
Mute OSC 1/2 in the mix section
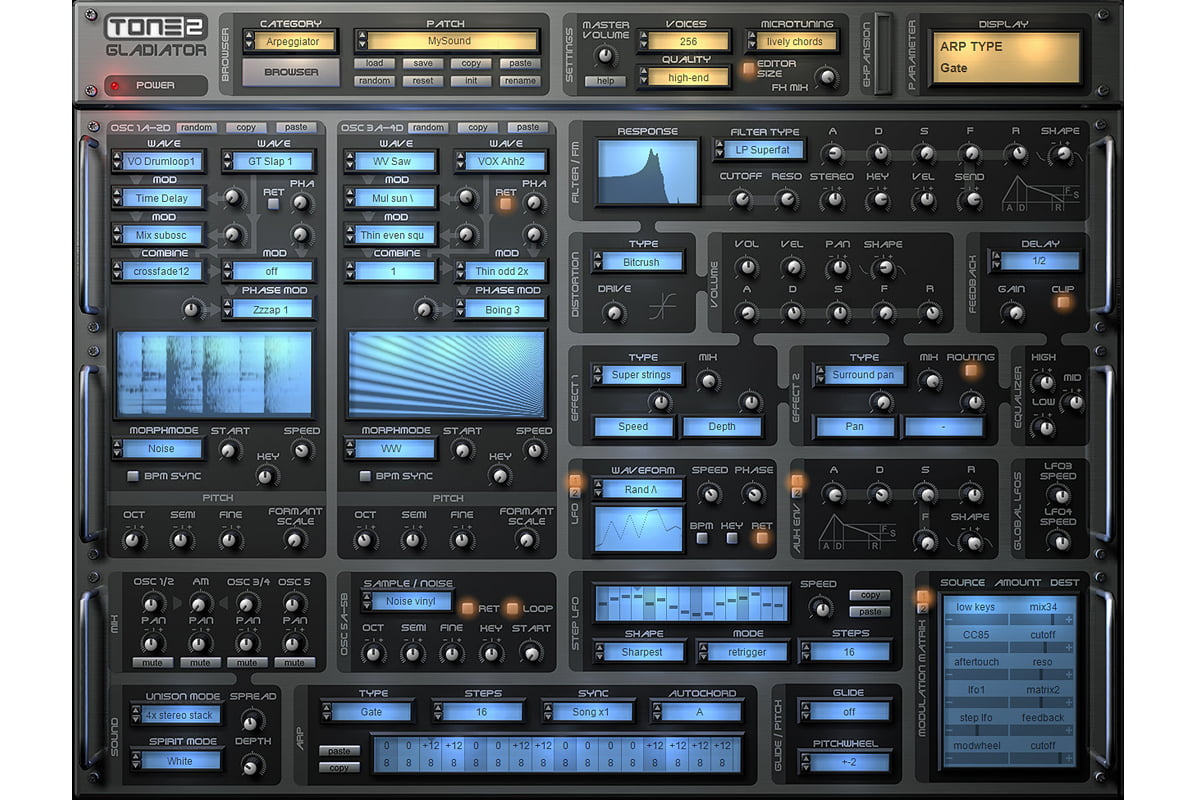[153, 662]
